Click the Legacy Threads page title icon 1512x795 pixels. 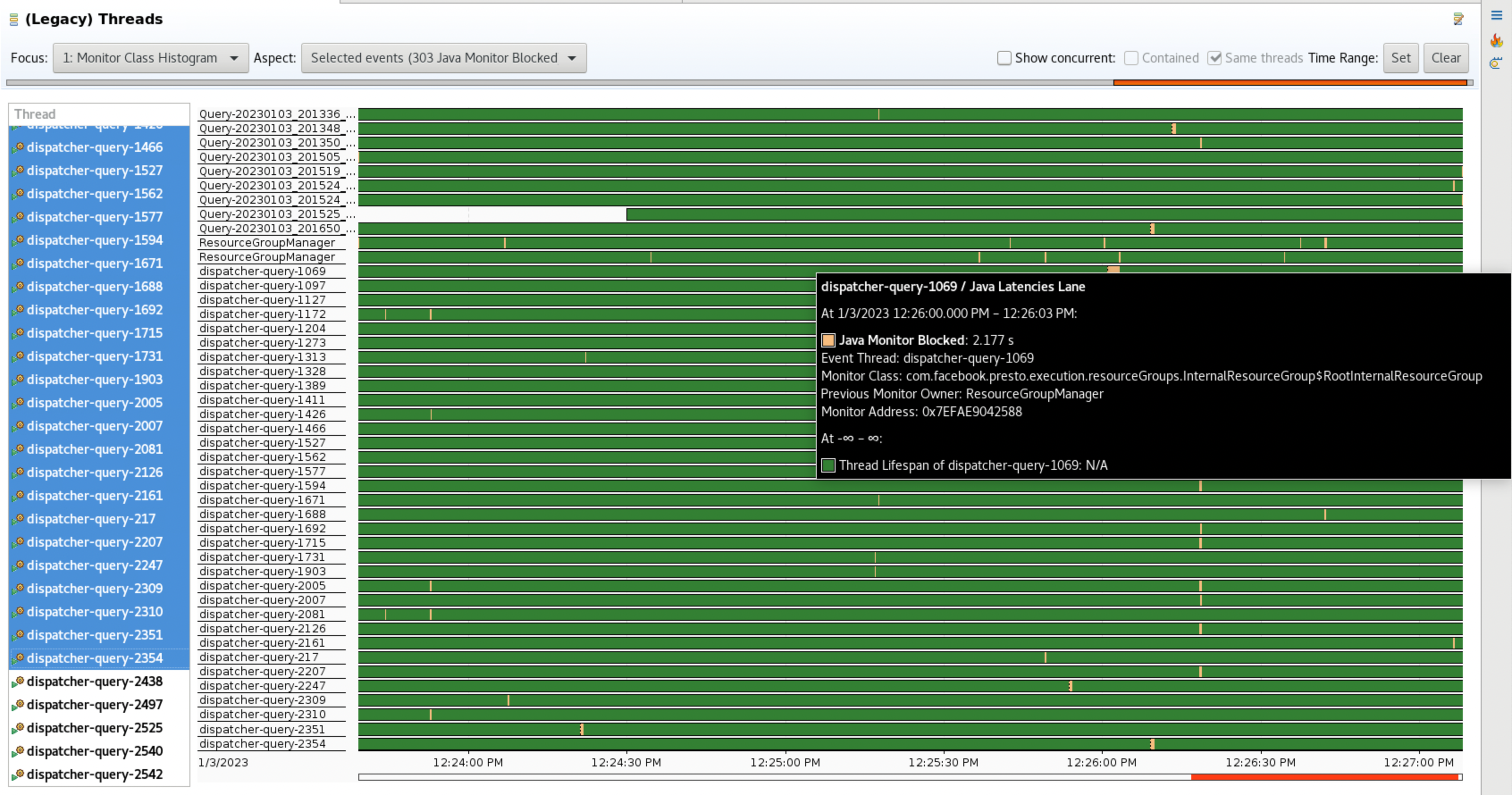click(14, 20)
